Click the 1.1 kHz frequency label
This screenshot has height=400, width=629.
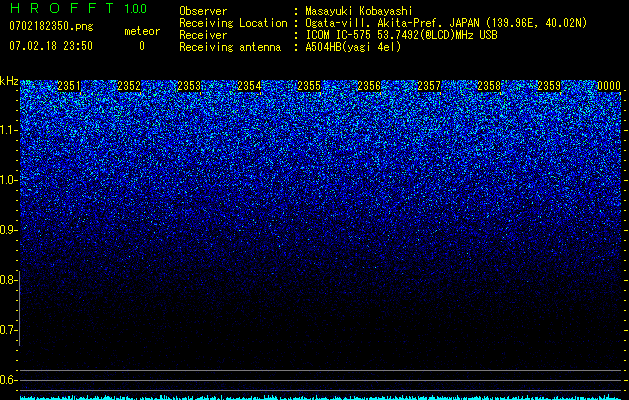[8, 130]
